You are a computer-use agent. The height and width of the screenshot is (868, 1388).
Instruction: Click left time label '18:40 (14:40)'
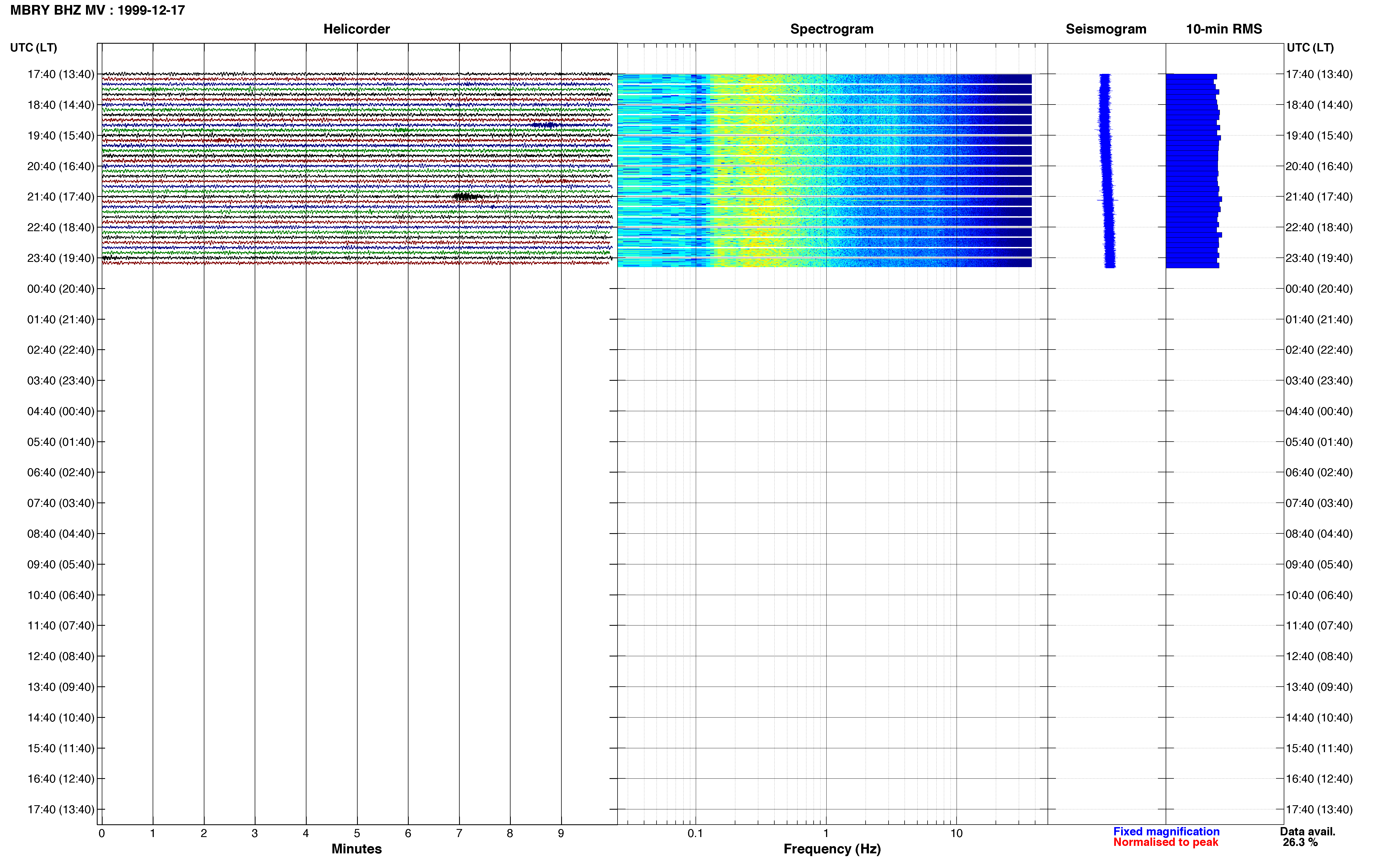61,105
